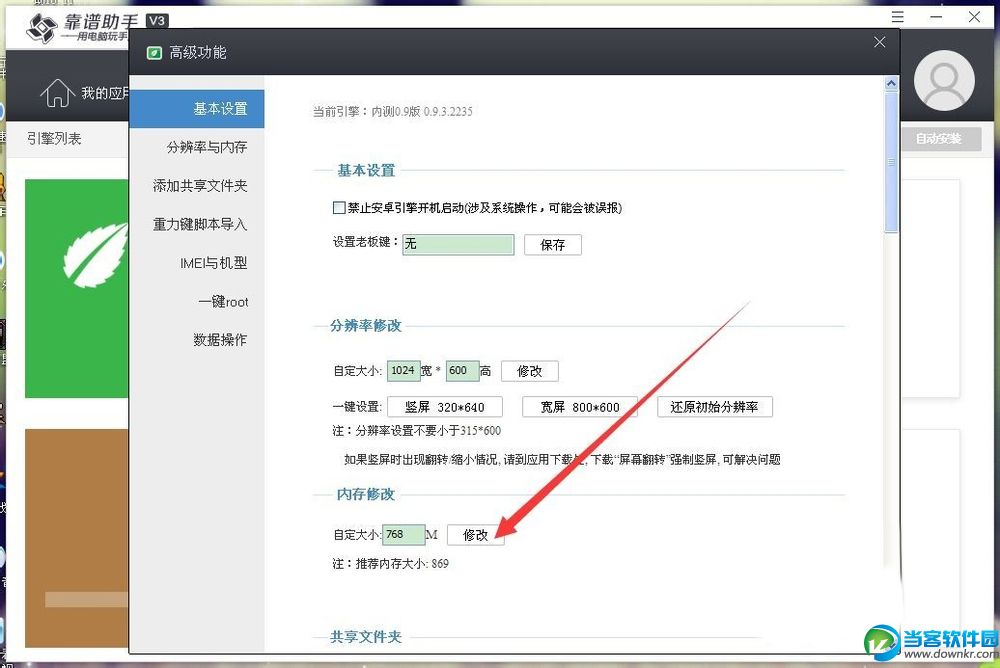Click the home icon beside 我的应用

57,93
